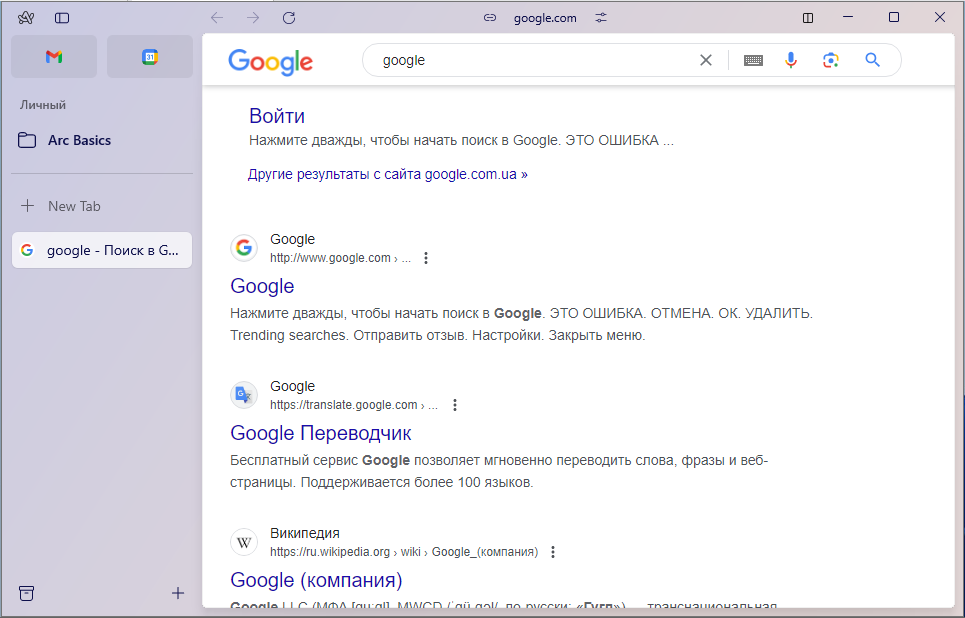Click the Личный space label

42,105
